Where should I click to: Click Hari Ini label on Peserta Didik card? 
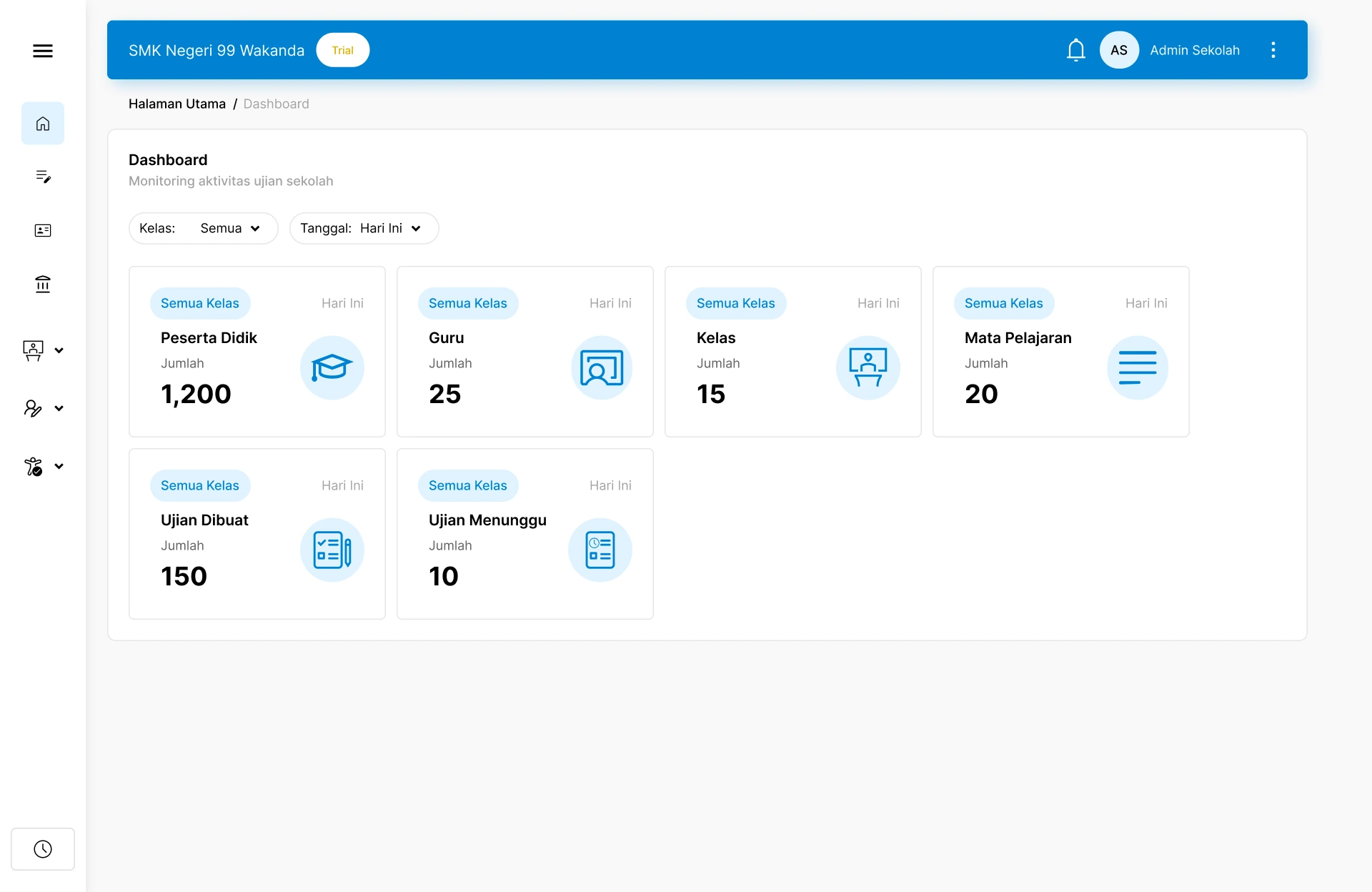click(x=342, y=303)
